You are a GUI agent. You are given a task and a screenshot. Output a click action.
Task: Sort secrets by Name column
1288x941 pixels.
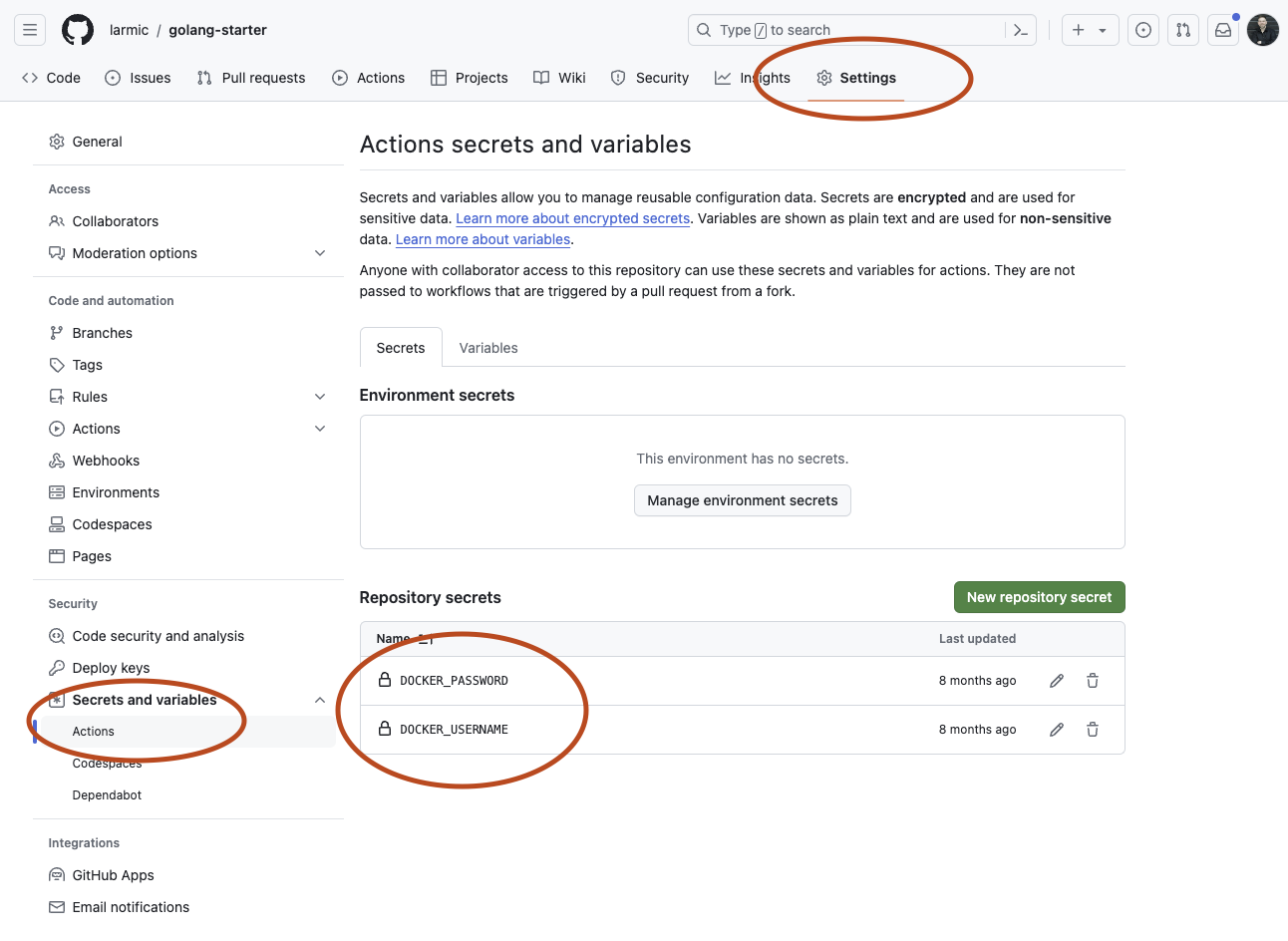click(404, 638)
